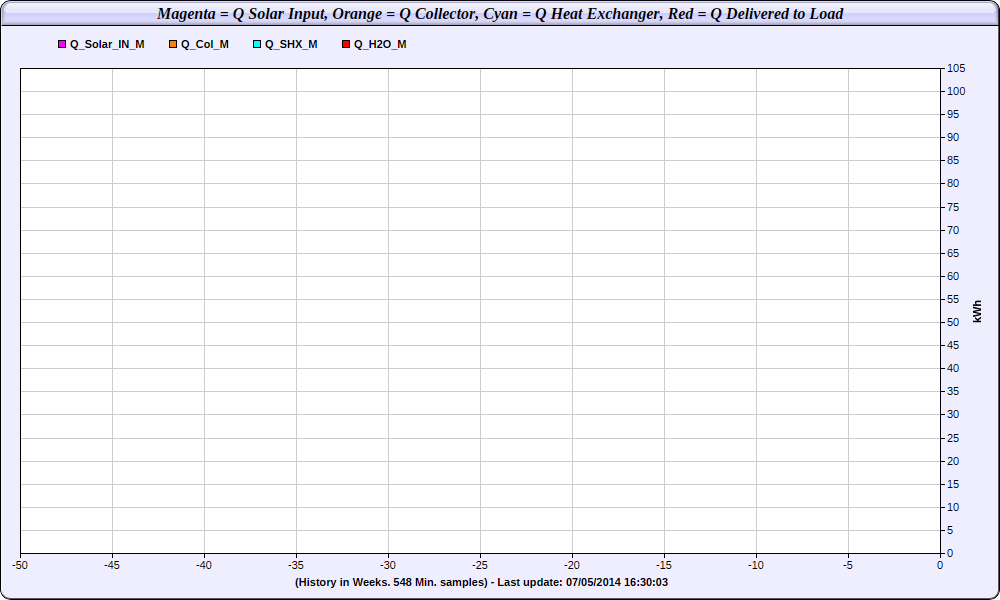Click the 105 y-axis tick label
1000x600 pixels.
tap(956, 68)
